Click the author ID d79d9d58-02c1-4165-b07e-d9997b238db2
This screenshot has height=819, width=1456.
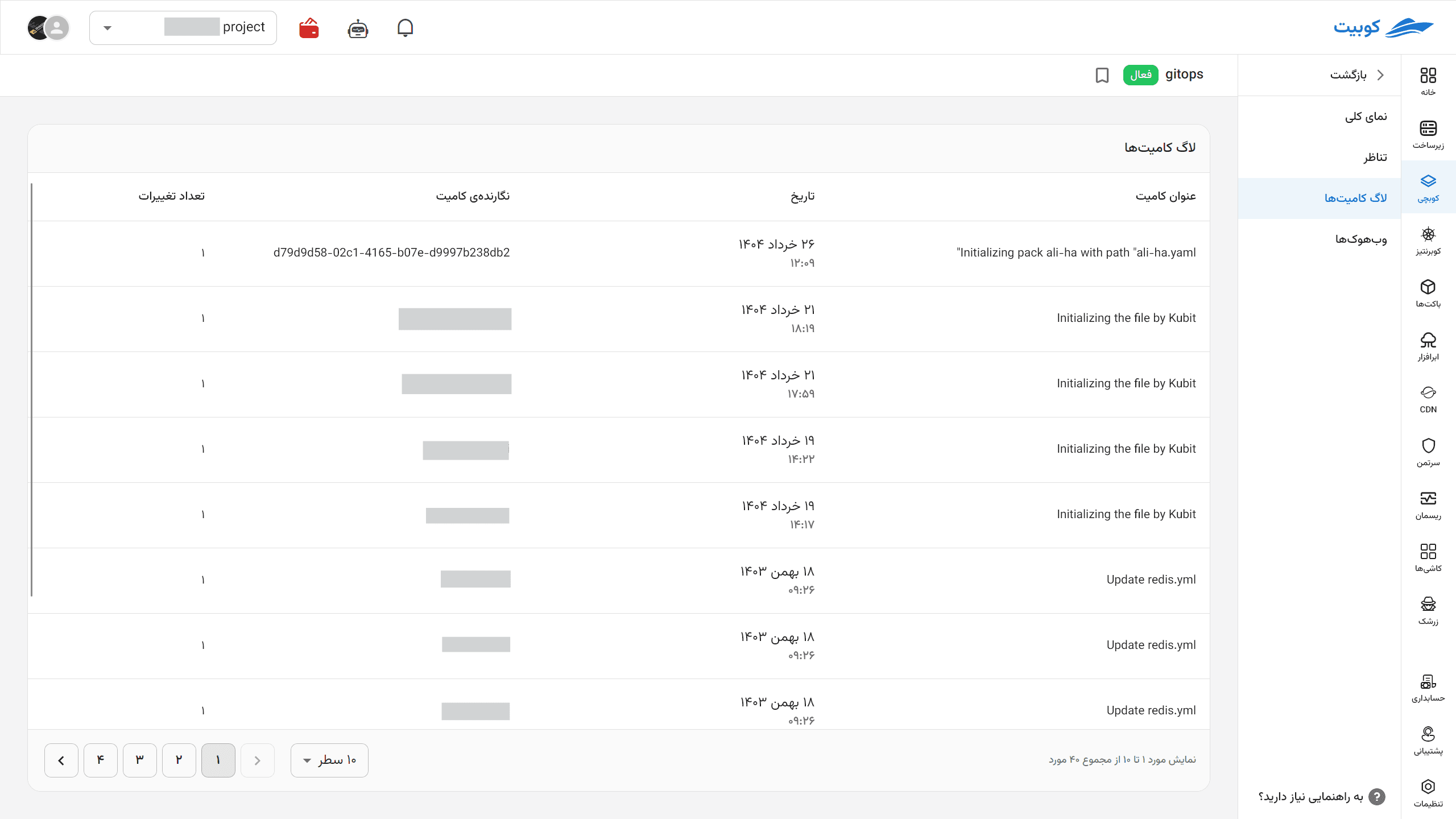coord(391,253)
